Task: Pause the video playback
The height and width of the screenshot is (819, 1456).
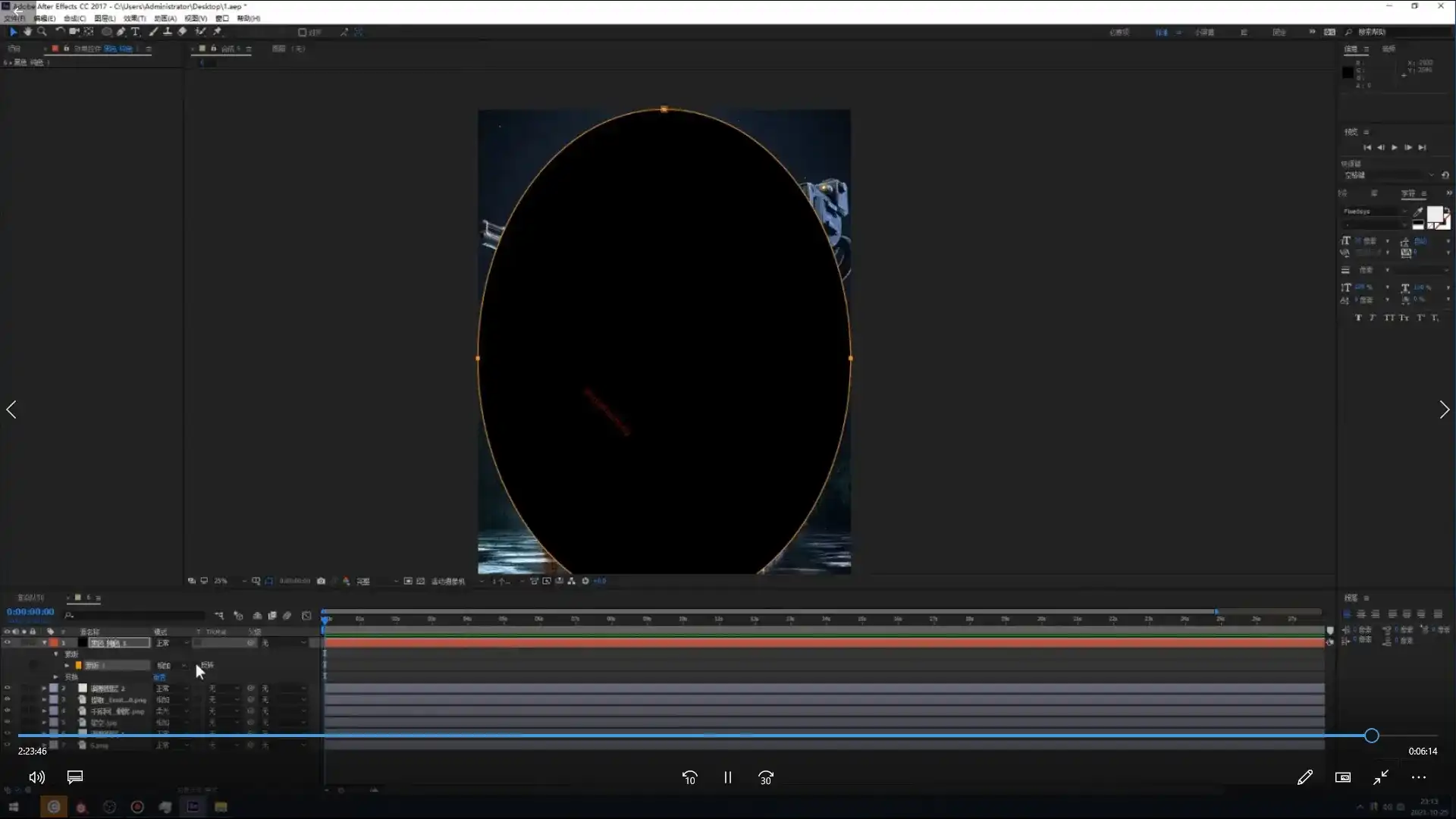Action: click(727, 777)
